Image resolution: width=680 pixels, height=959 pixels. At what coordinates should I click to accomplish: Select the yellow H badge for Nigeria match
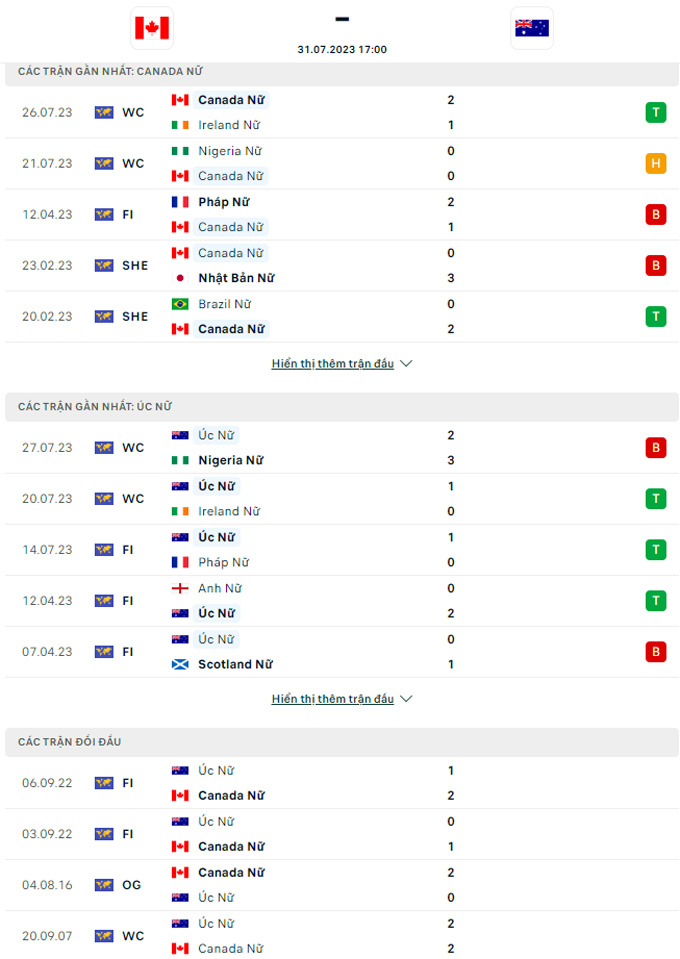(x=656, y=163)
